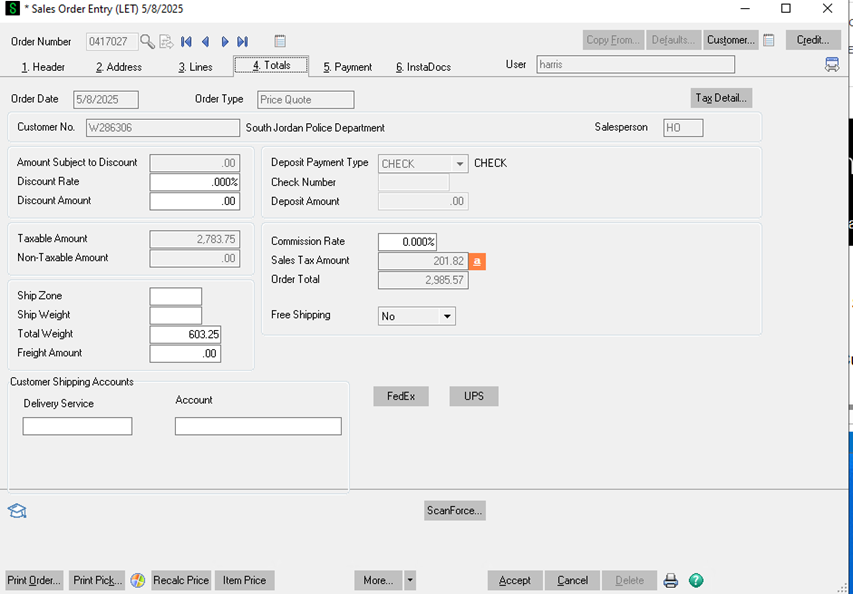Screen dimensions: 853x594
Task: Switch to the Lines tab
Action: pyautogui.click(x=195, y=67)
